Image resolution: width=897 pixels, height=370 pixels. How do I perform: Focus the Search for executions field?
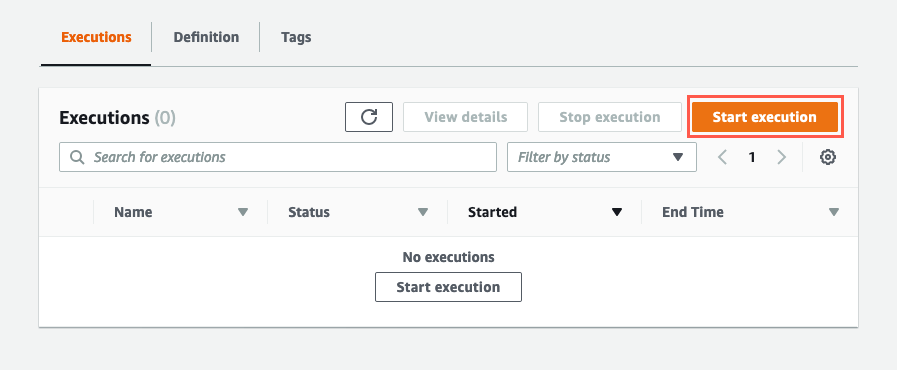point(278,157)
